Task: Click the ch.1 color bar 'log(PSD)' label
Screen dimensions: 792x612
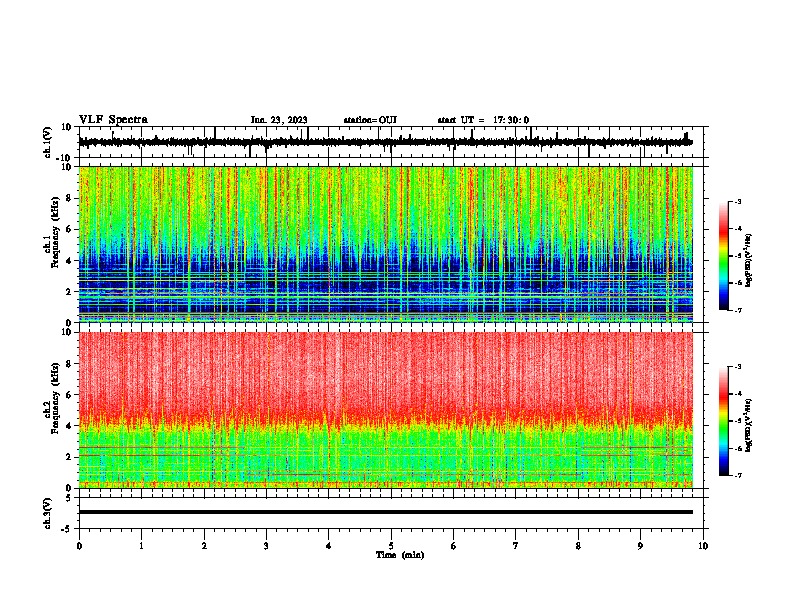Action: point(749,261)
